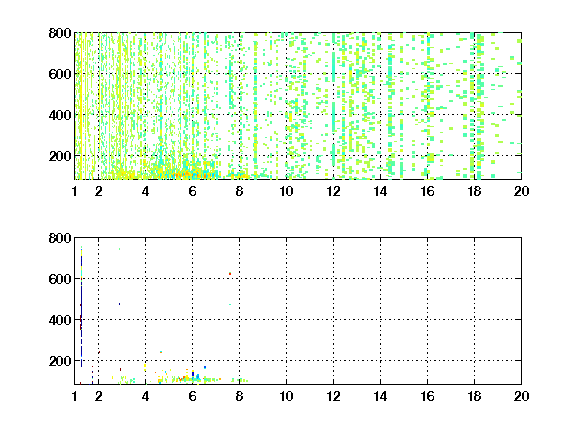Click the red dot near 620 in lower plot
The width and height of the screenshot is (576, 432).
point(230,274)
